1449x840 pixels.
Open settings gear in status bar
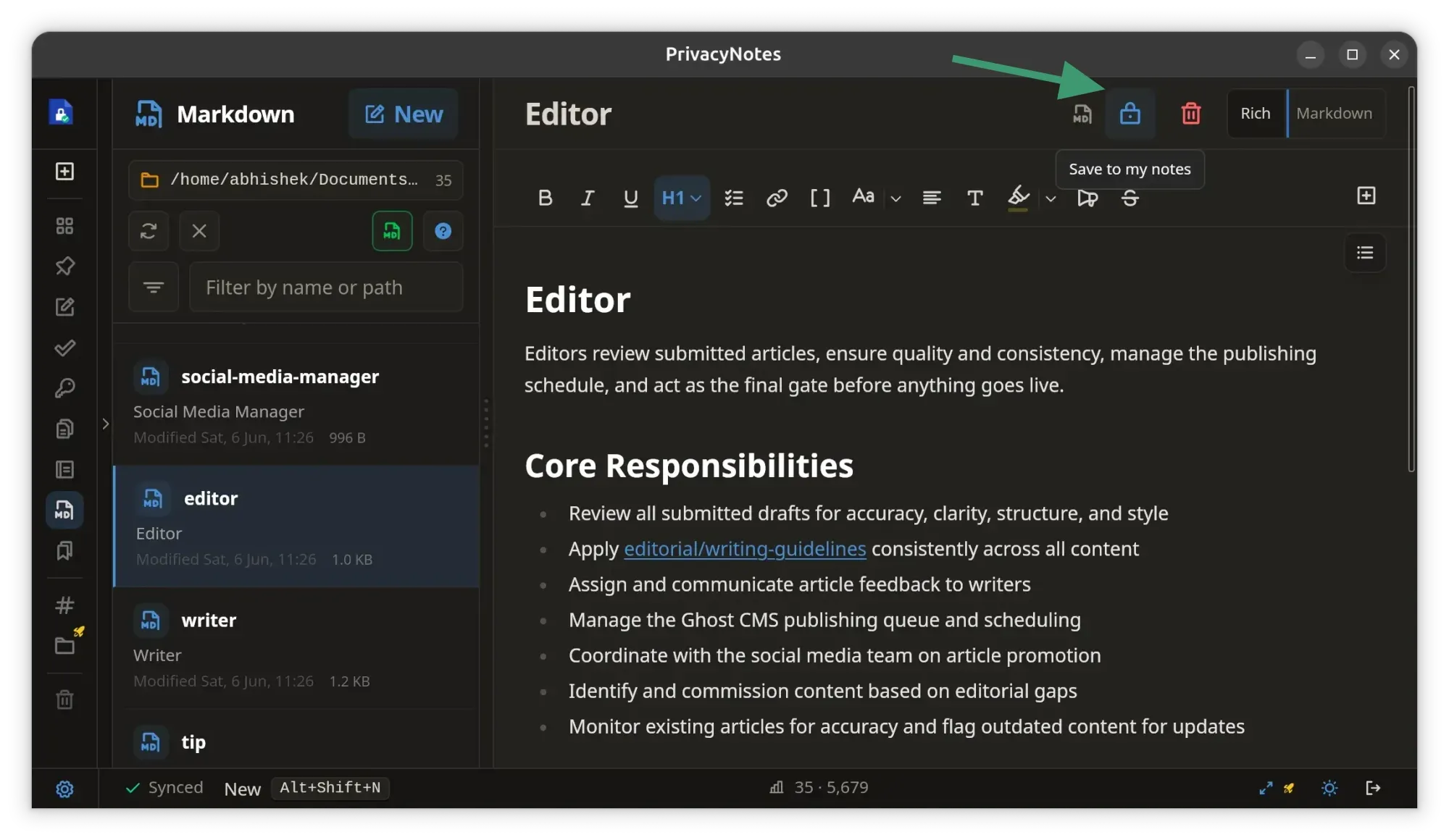64,789
